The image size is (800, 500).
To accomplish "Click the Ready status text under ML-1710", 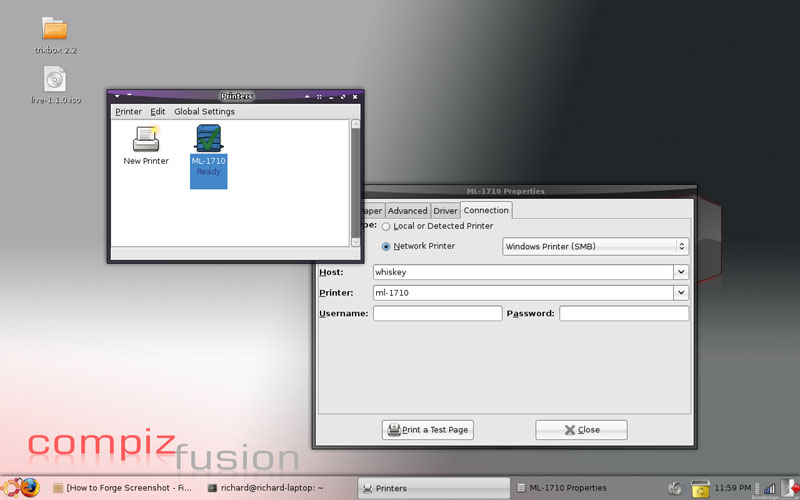I will click(x=209, y=171).
